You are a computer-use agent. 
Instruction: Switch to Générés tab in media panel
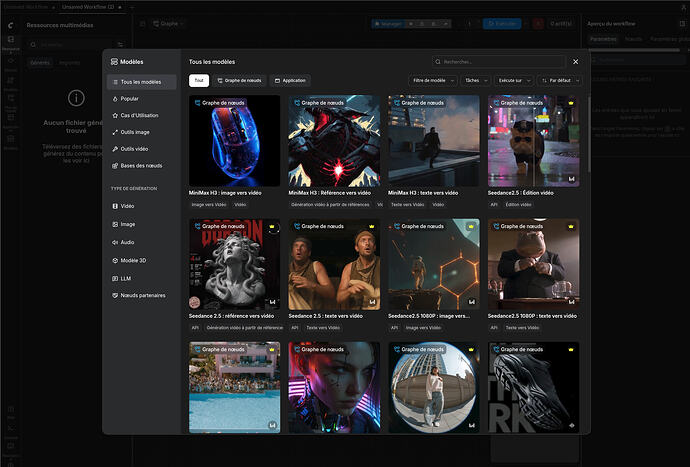[40, 63]
